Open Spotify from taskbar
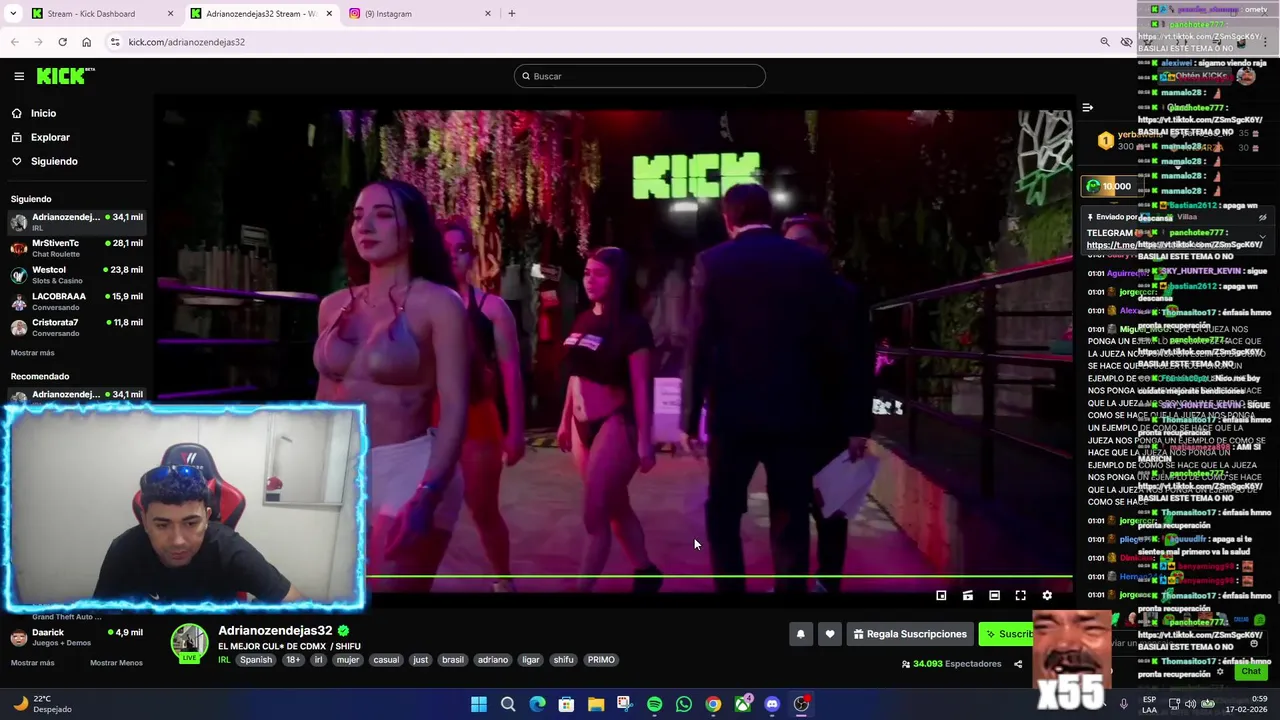The image size is (1280, 720). pyautogui.click(x=654, y=704)
